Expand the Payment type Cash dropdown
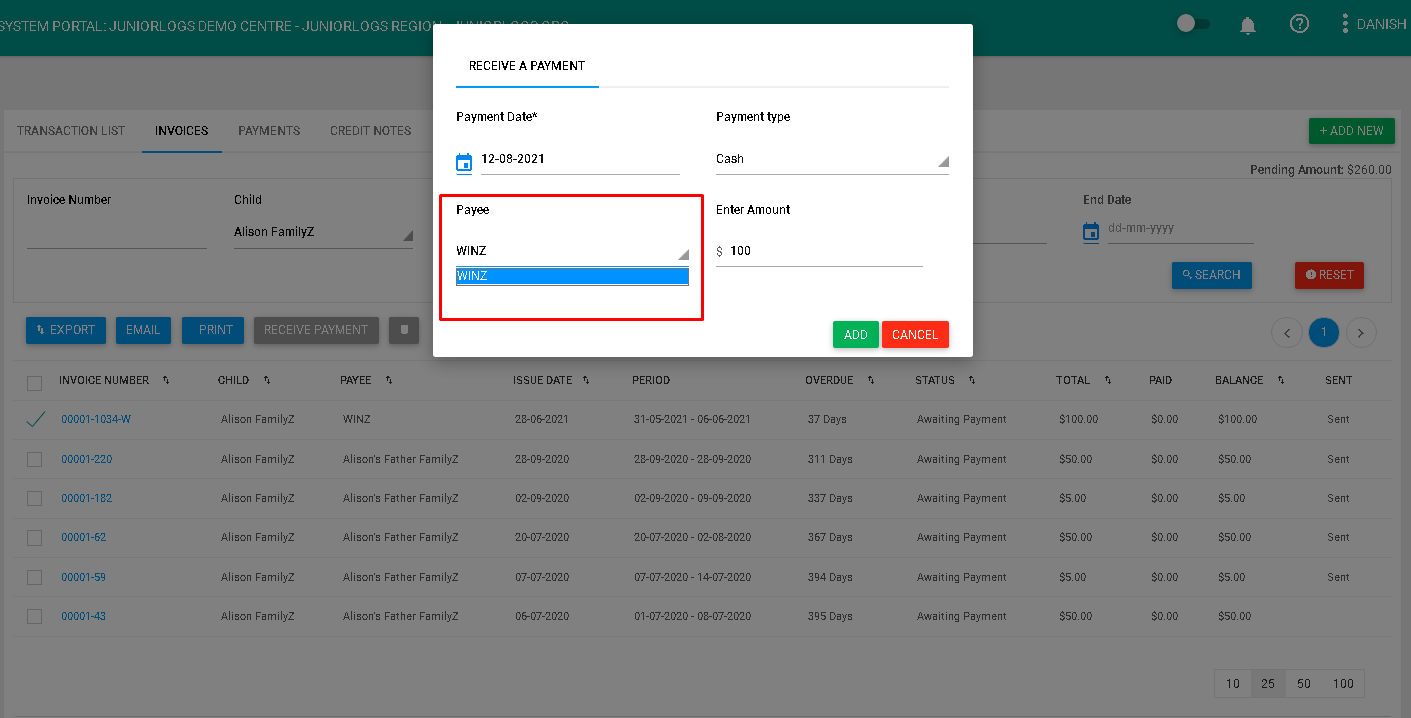Viewport: 1411px width, 718px height. coord(832,159)
